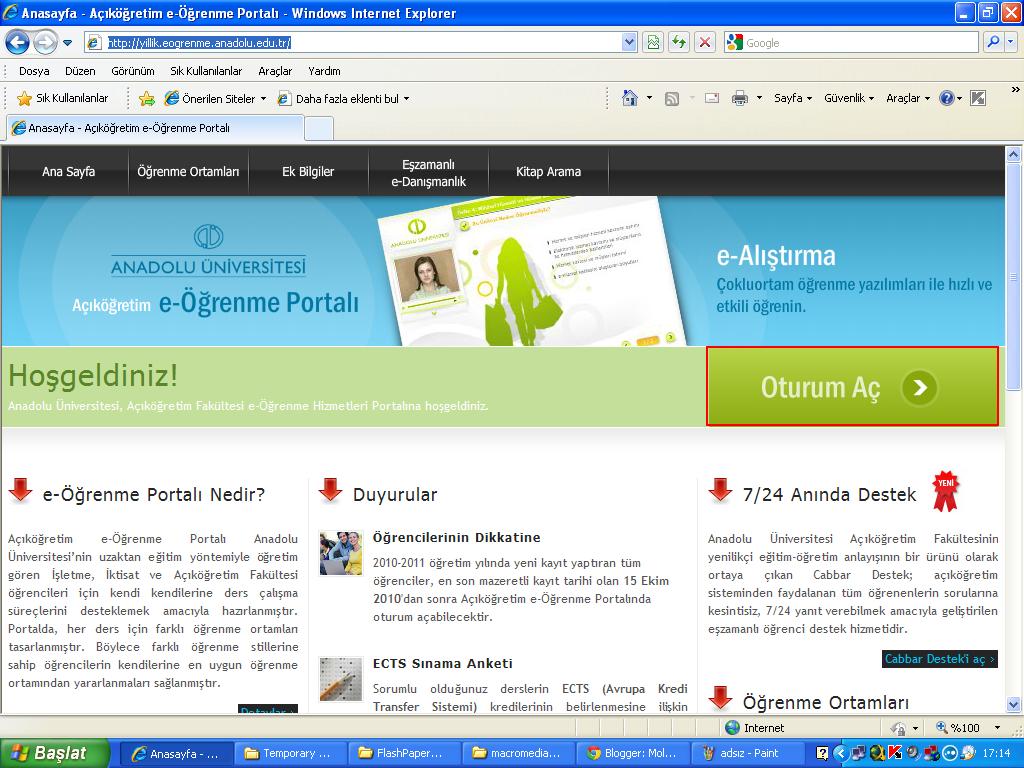Open Kitap Arama navigation item
Screen dimensions: 1024x768
[549, 172]
